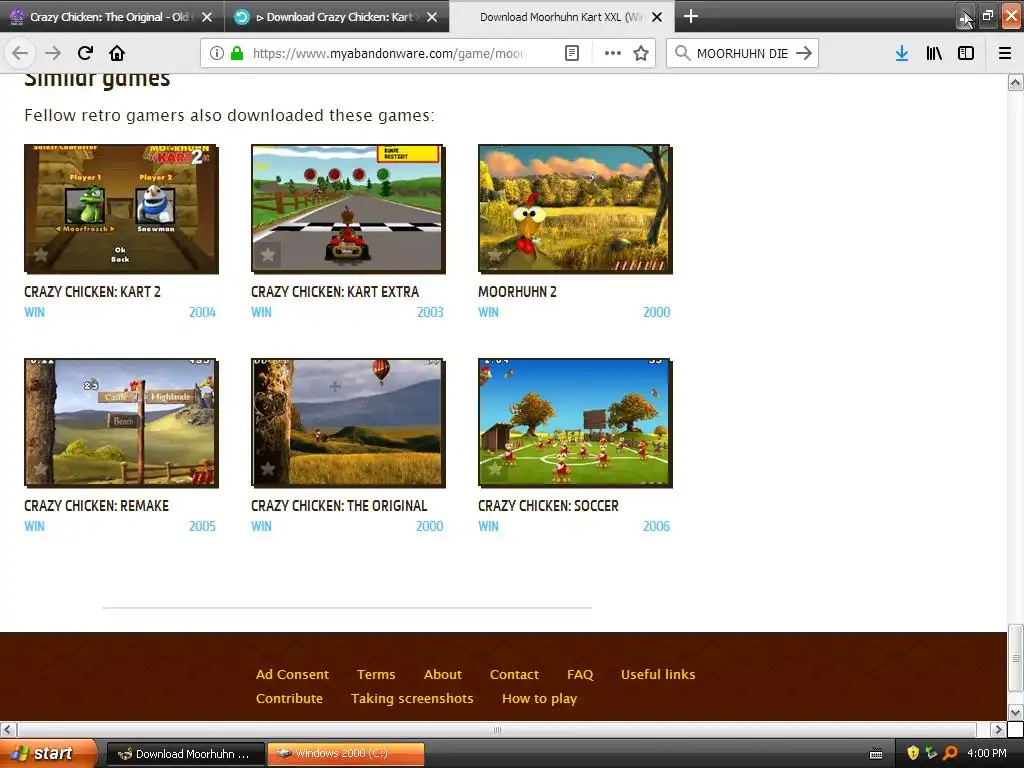Image resolution: width=1024 pixels, height=768 pixels.
Task: Favorite star on Crazy Chicken: The Original thumbnail
Action: pos(268,468)
